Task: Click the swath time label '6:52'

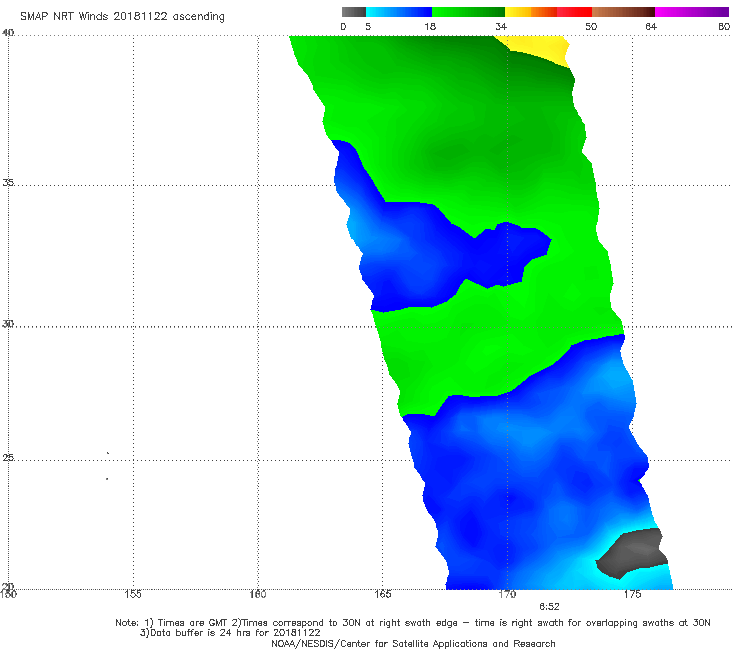Action: pos(549,607)
